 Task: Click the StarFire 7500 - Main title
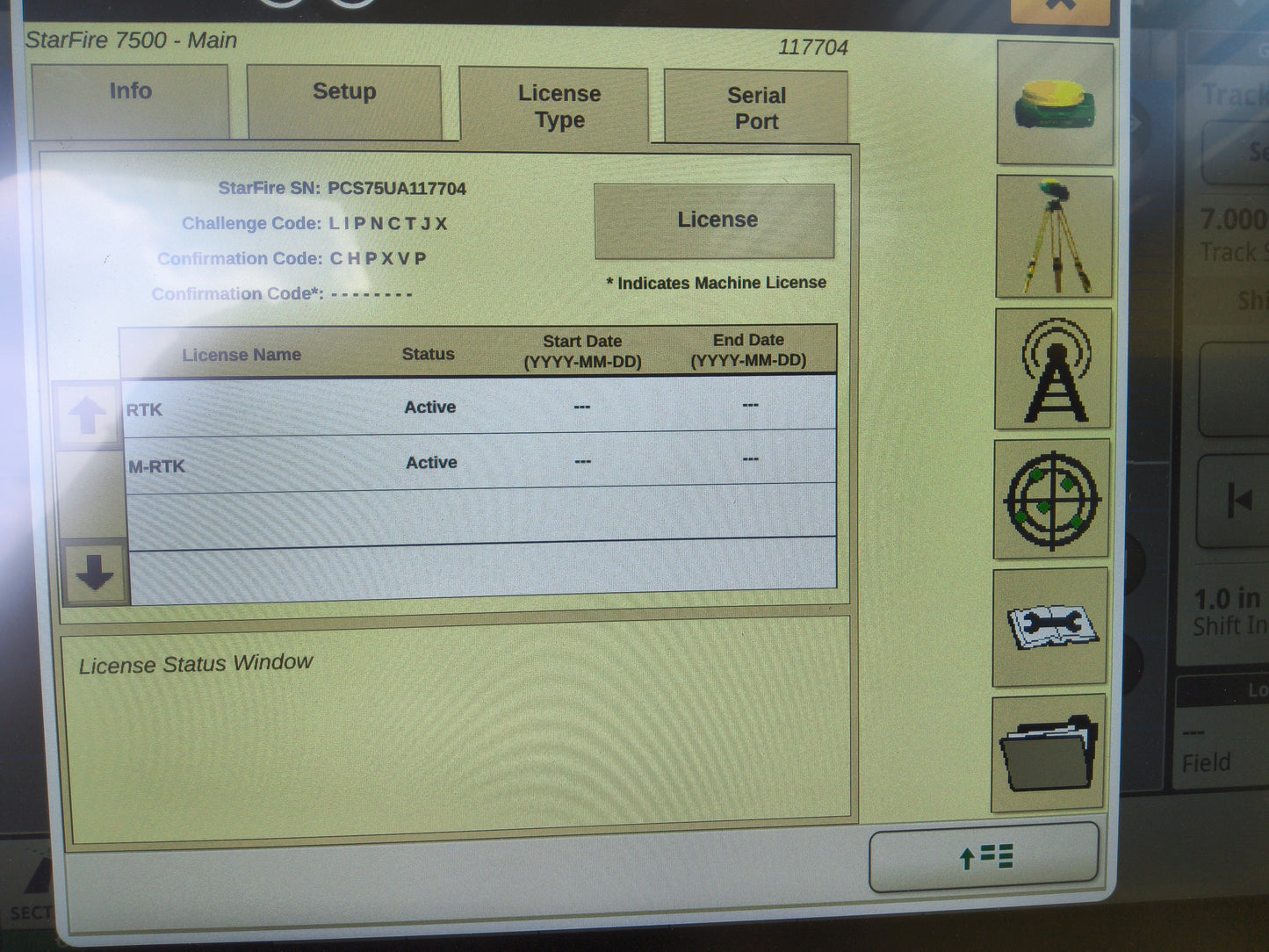[x=131, y=40]
